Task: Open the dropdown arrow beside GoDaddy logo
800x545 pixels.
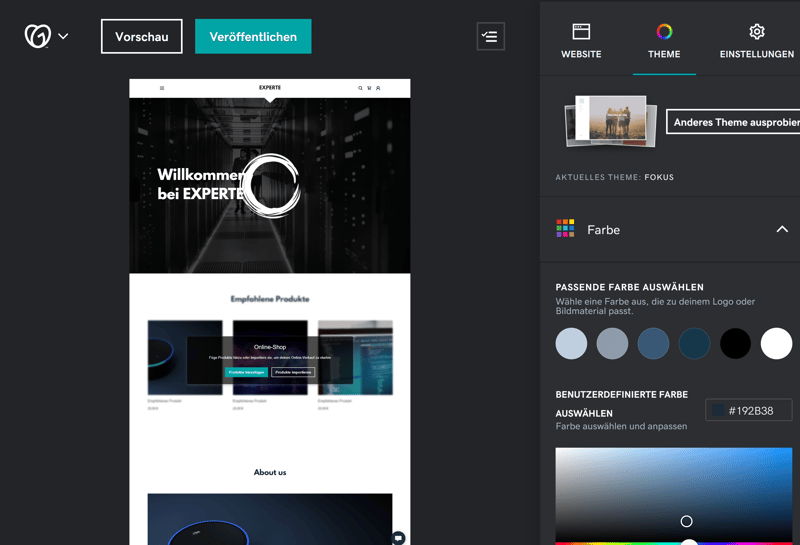Action: point(63,36)
